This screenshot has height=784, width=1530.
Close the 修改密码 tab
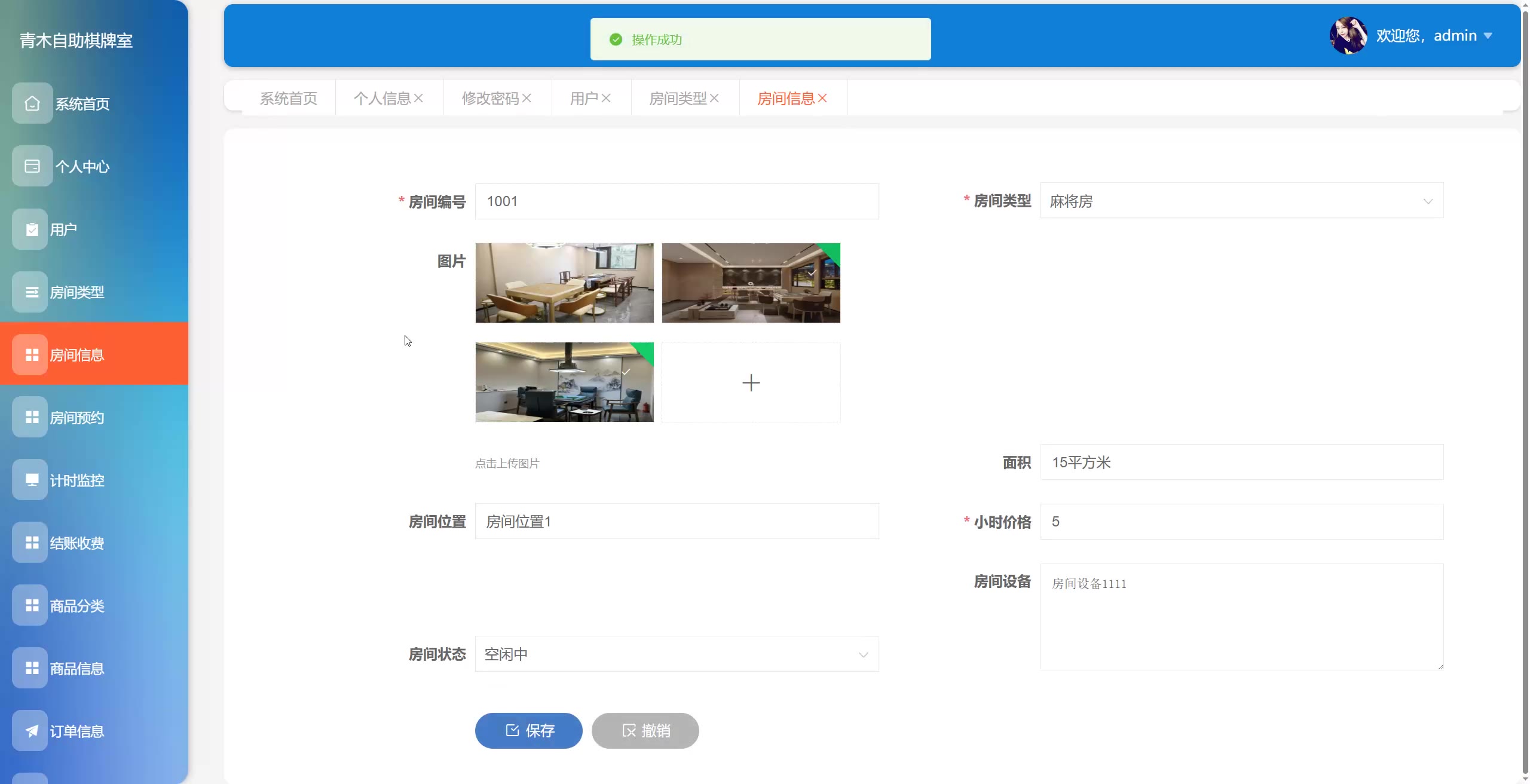(527, 98)
